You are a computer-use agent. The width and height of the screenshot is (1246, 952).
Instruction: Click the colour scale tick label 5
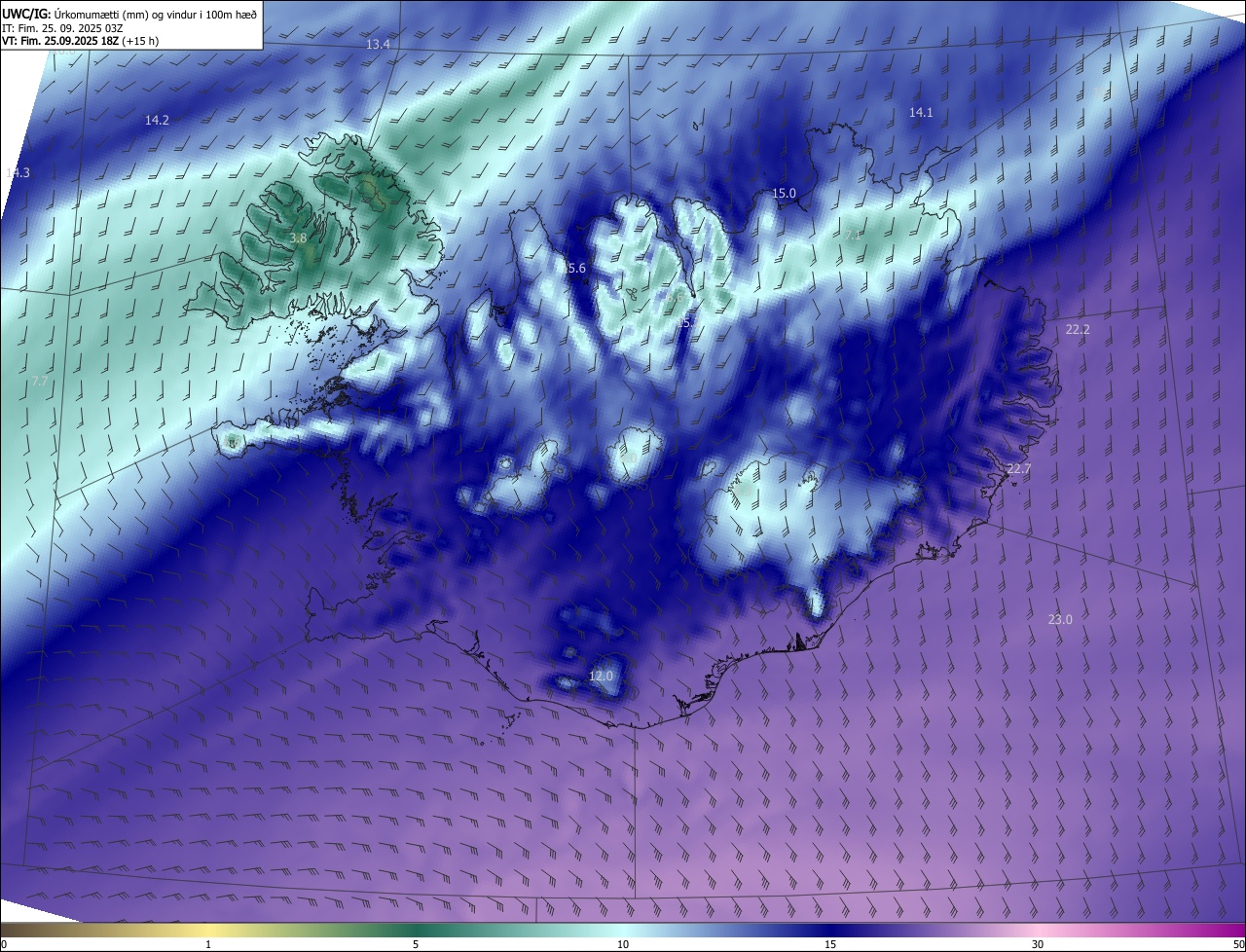[x=416, y=944]
